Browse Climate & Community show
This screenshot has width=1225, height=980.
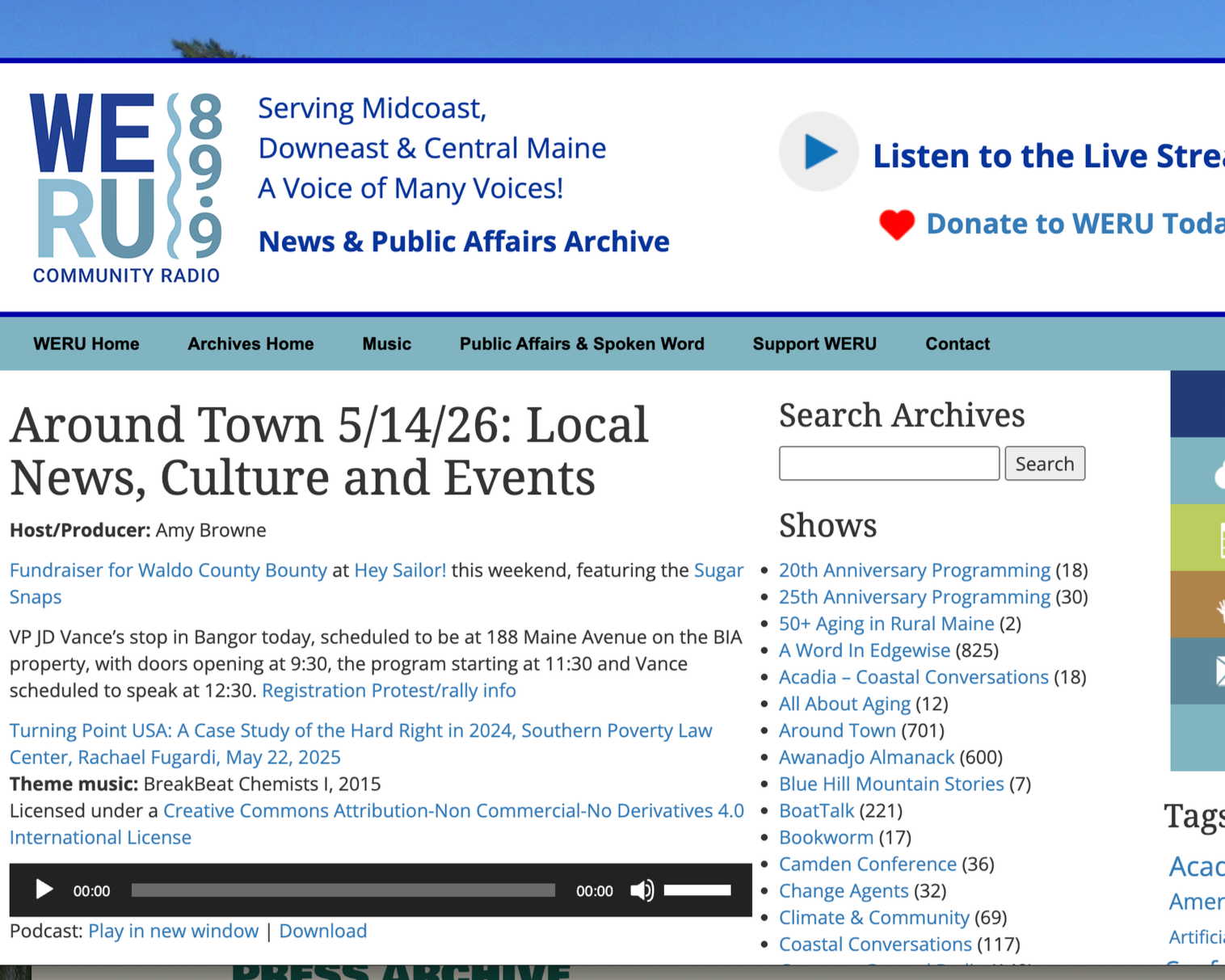(874, 917)
